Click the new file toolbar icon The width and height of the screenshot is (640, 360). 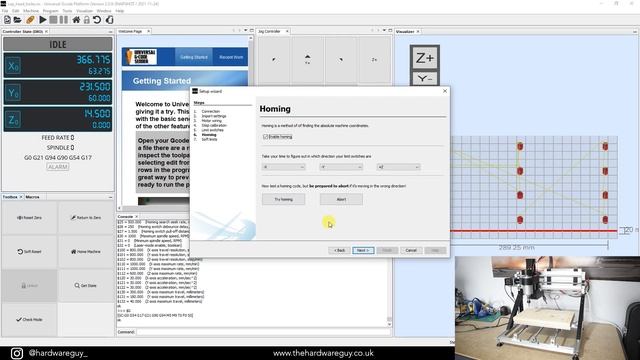(x=7, y=20)
